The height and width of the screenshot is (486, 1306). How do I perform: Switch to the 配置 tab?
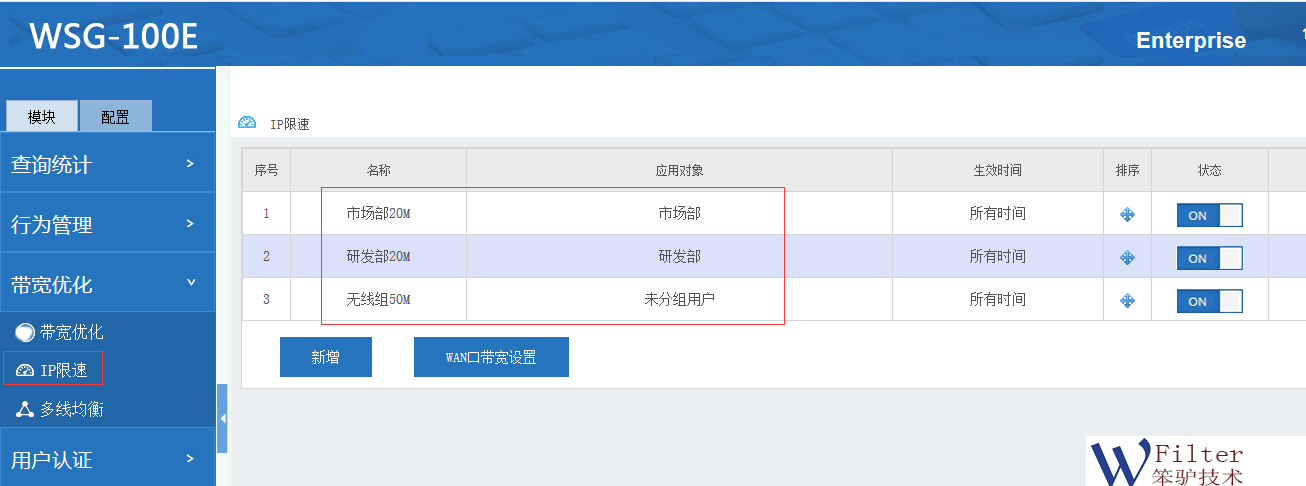(x=115, y=117)
